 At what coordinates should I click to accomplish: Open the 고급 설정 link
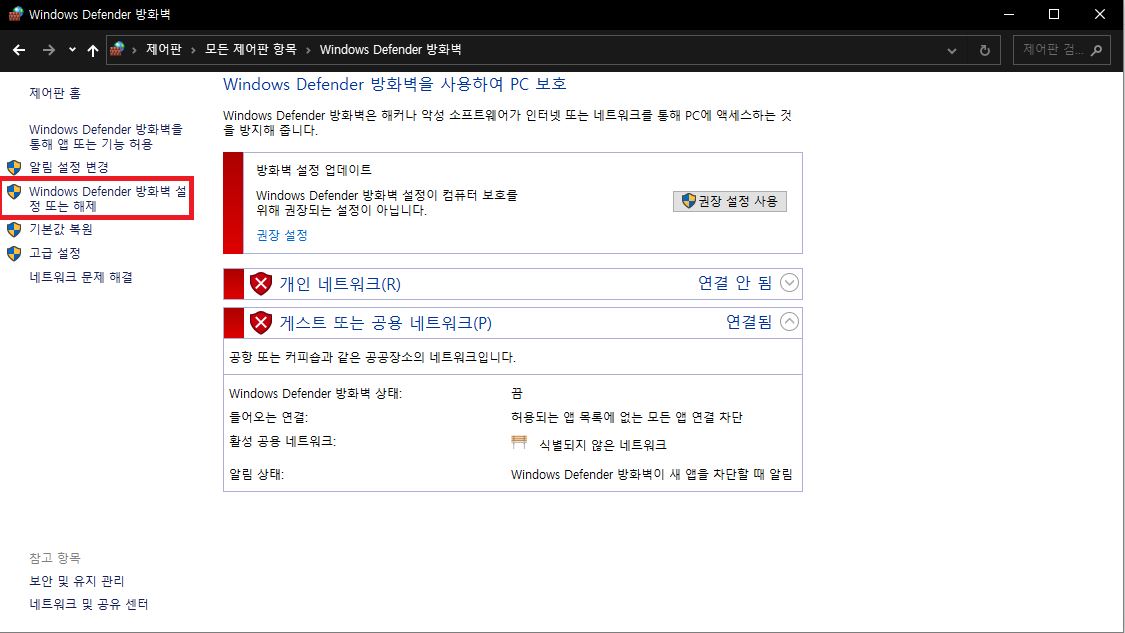click(55, 253)
